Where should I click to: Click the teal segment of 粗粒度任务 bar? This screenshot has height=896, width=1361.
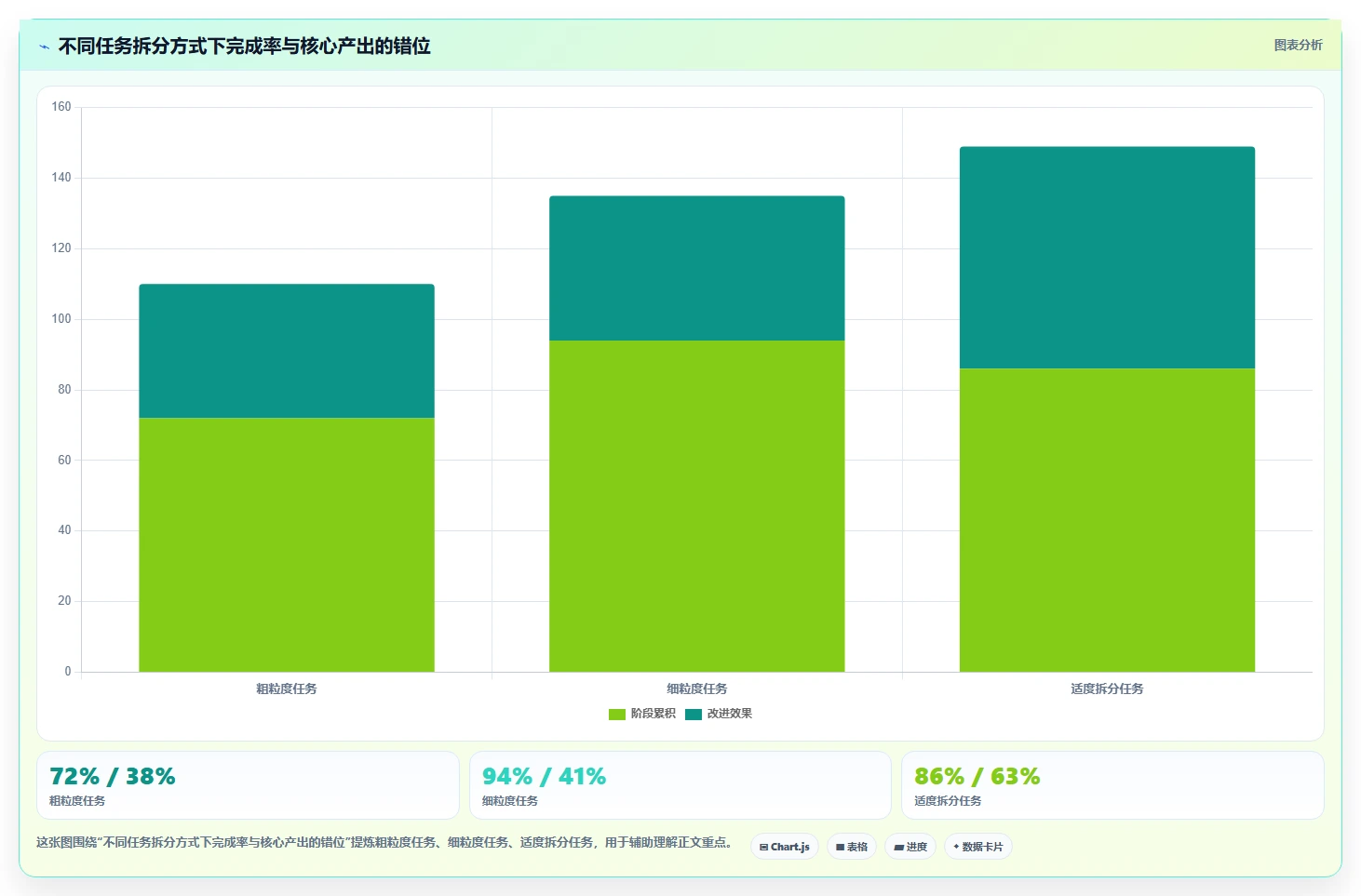[x=287, y=351]
